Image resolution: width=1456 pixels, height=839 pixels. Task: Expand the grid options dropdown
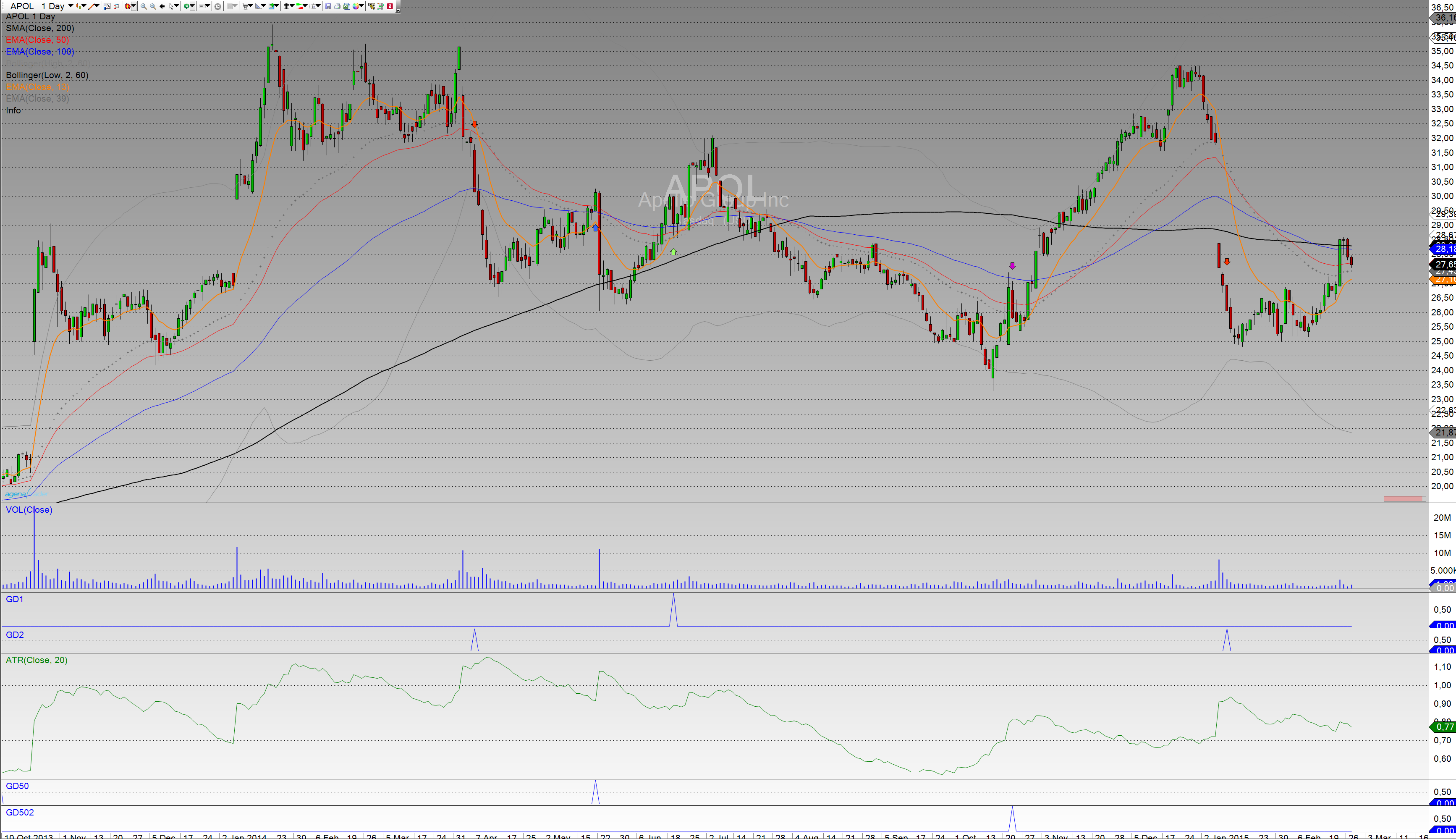(x=293, y=6)
